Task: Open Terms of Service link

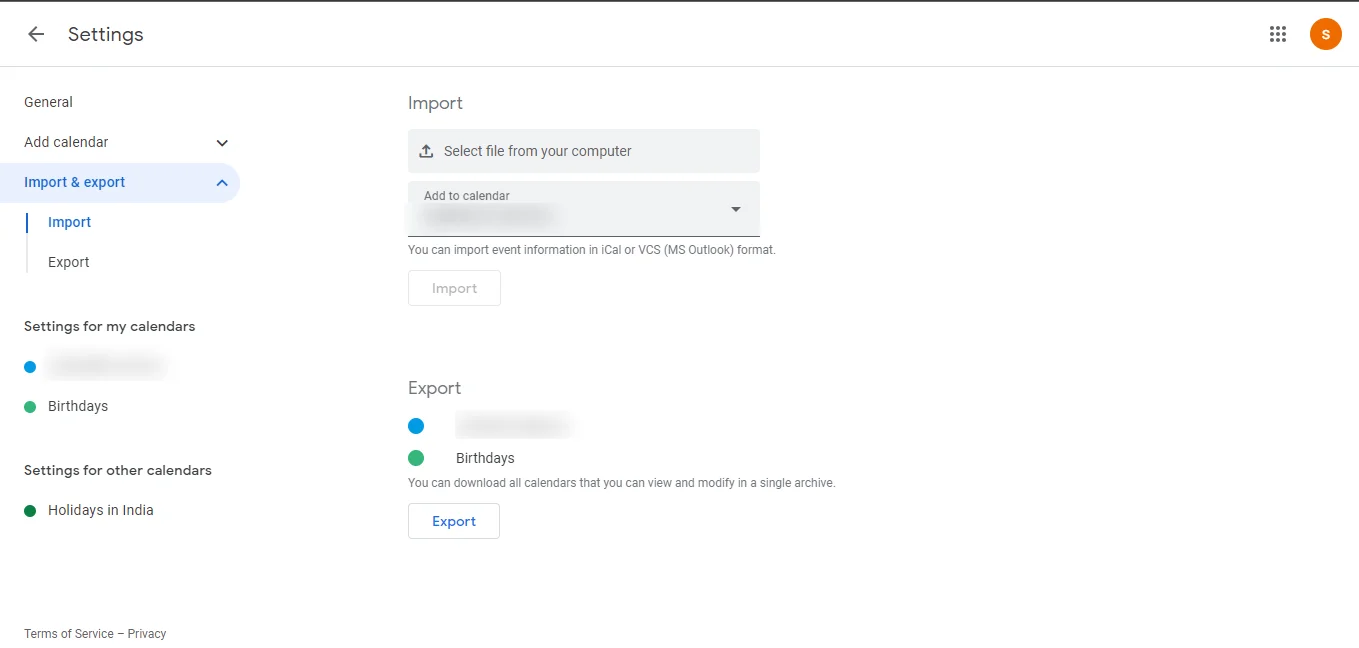Action: pos(69,634)
